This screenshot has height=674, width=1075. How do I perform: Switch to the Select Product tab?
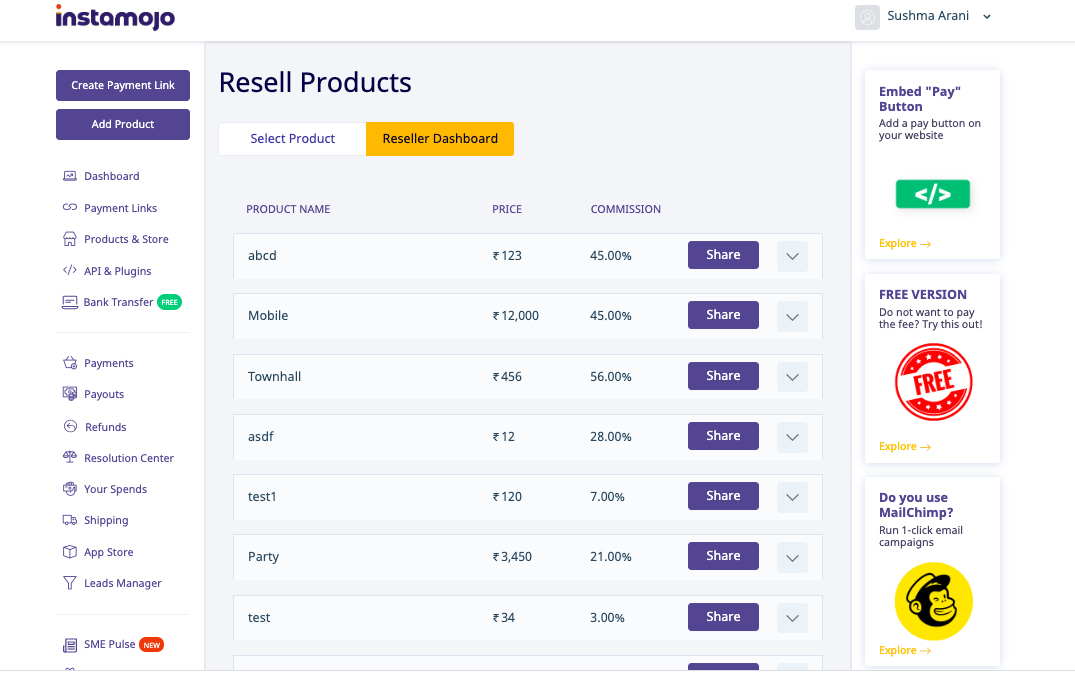pyautogui.click(x=291, y=139)
